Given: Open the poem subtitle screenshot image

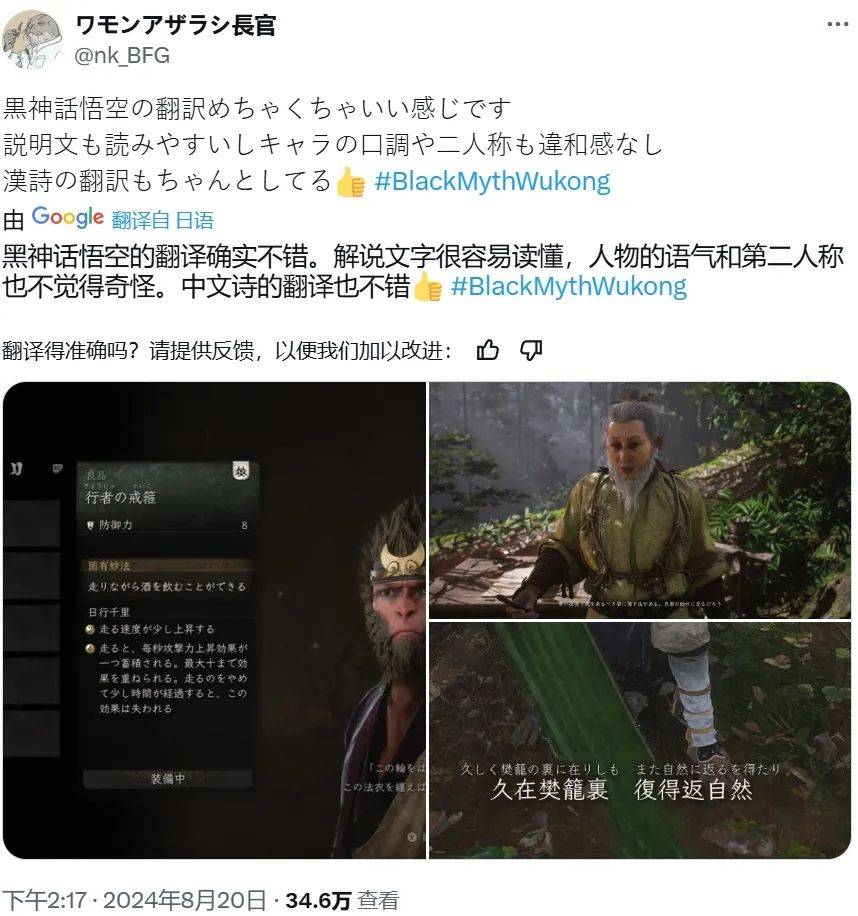Looking at the screenshot, I should coord(640,741).
